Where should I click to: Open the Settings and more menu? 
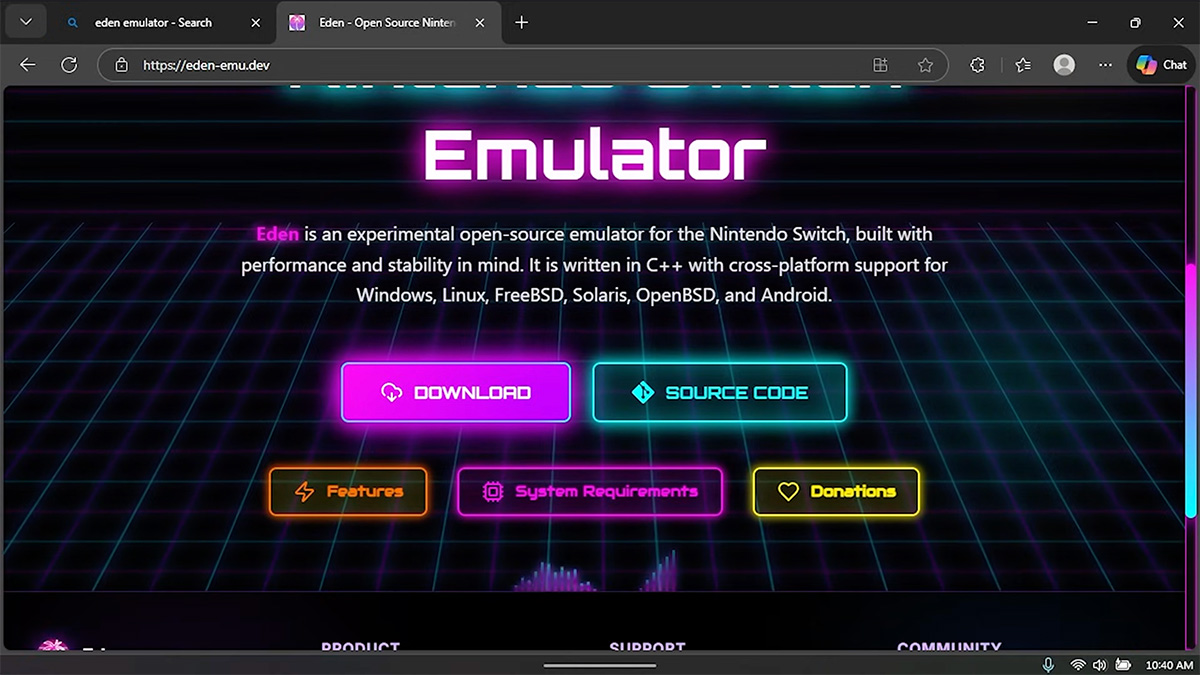(1104, 64)
